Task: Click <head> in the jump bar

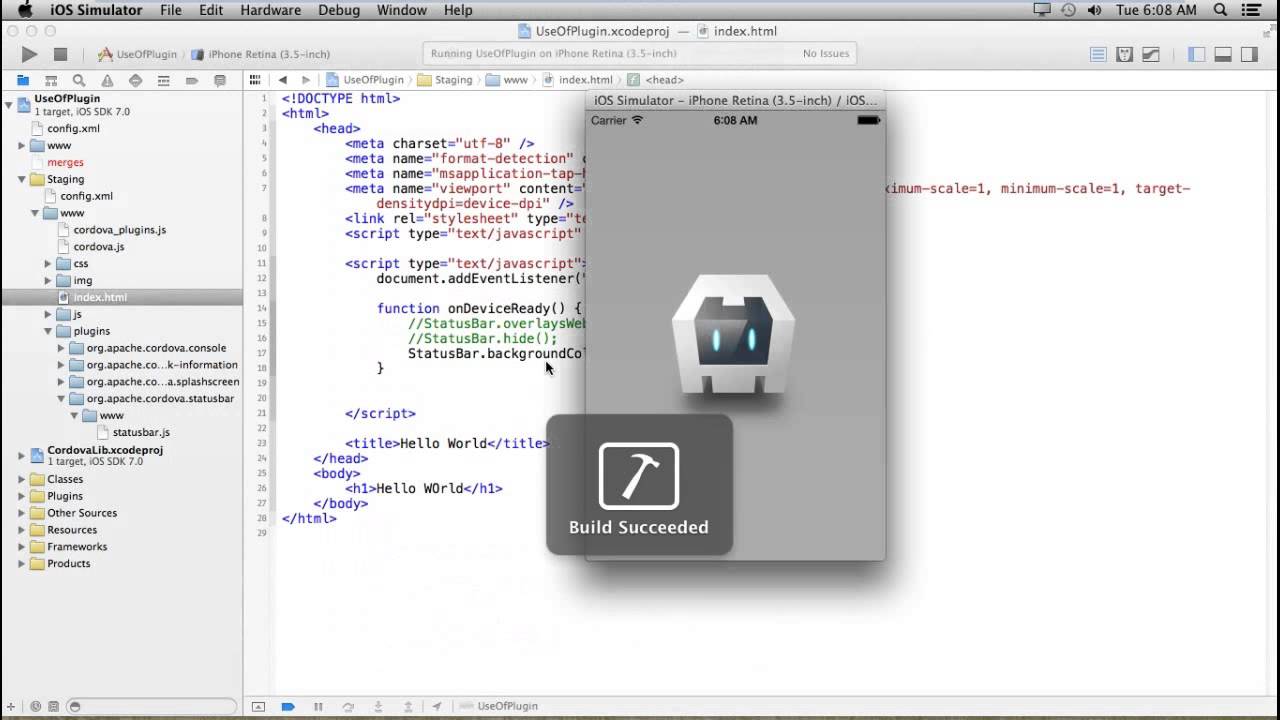Action: (656, 80)
